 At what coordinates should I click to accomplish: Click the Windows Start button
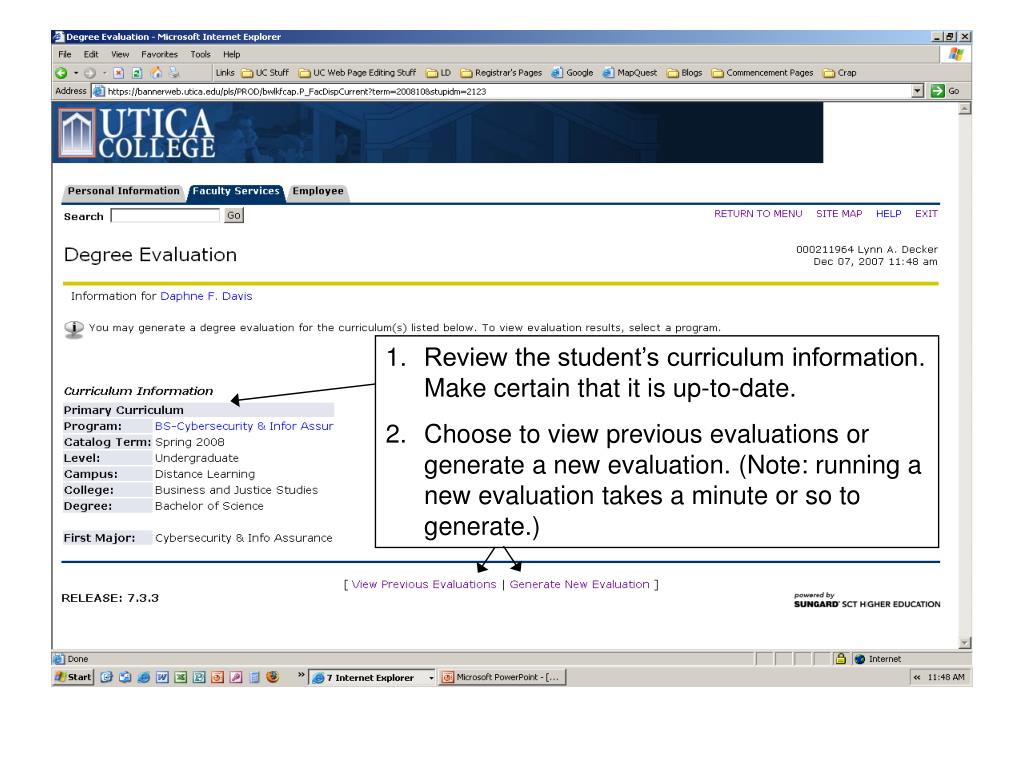click(74, 677)
